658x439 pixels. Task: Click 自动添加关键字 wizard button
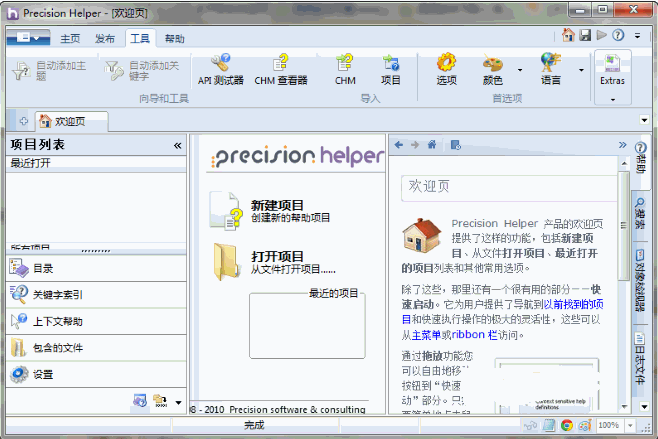(x=142, y=71)
